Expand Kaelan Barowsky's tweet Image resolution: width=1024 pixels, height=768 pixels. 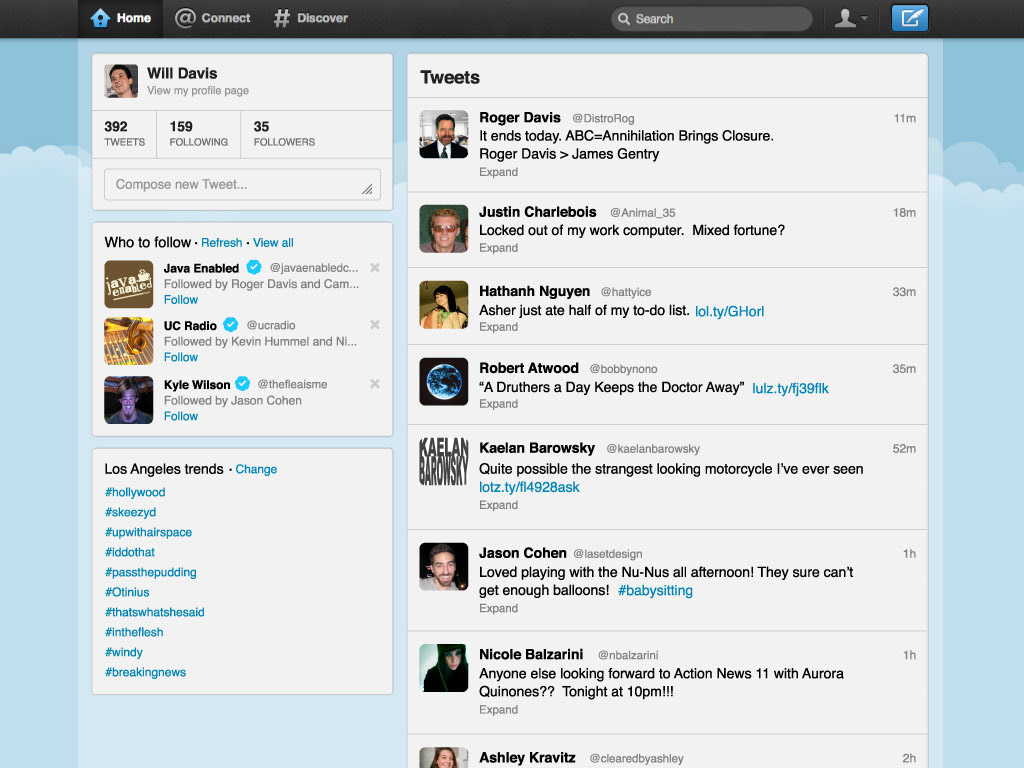click(x=498, y=505)
